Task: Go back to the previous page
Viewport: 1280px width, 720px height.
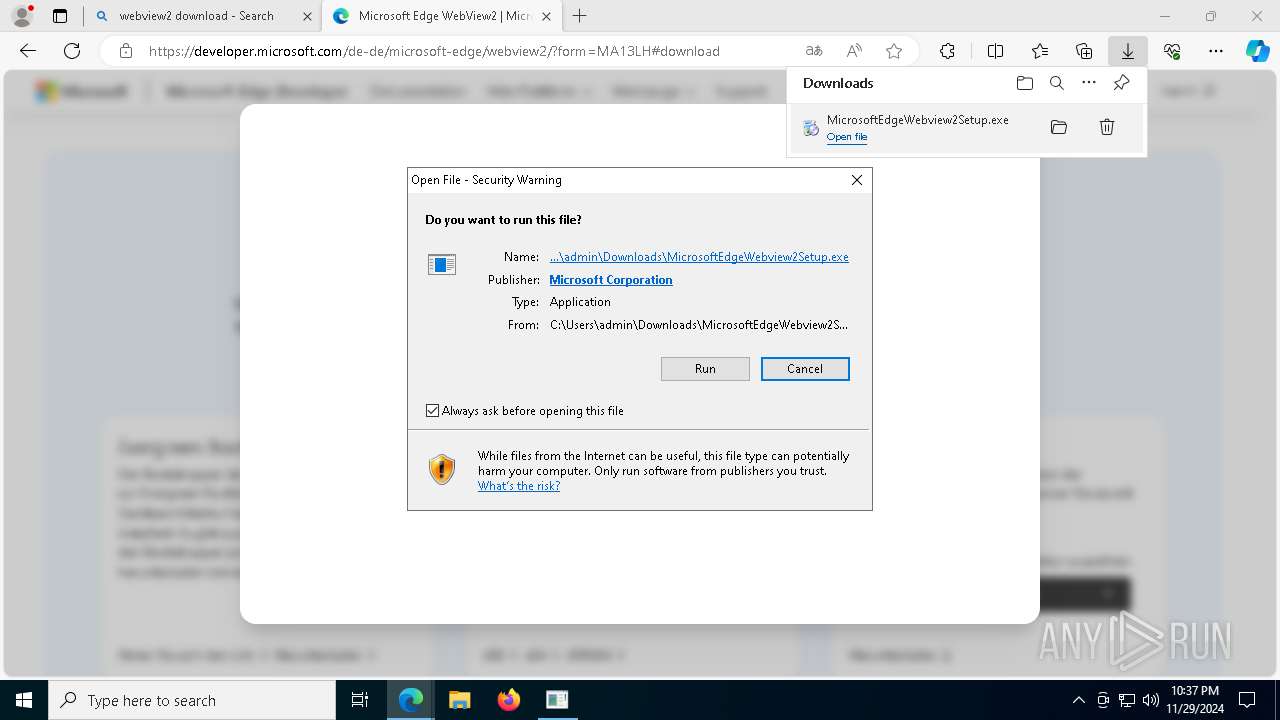Action: [x=28, y=51]
